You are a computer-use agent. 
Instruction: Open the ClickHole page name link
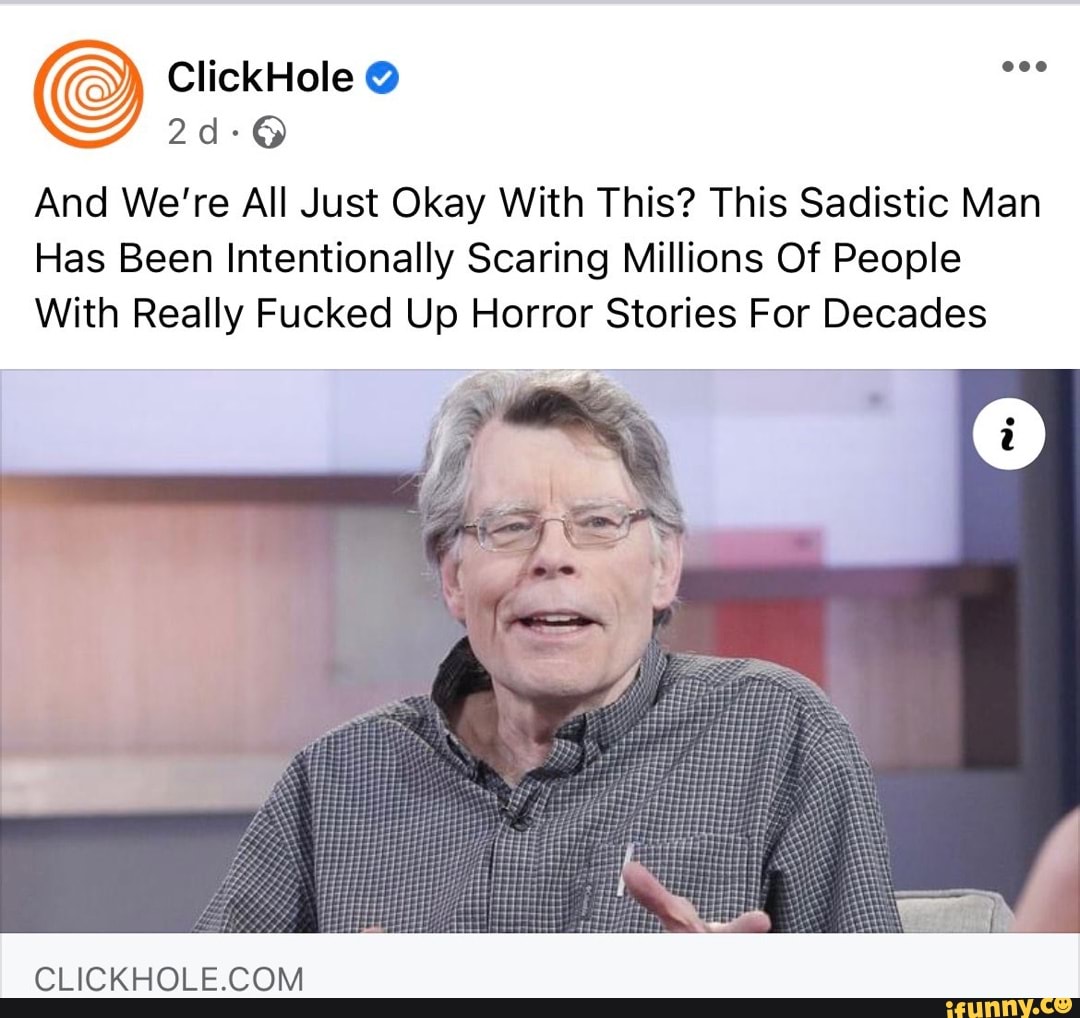tap(260, 76)
